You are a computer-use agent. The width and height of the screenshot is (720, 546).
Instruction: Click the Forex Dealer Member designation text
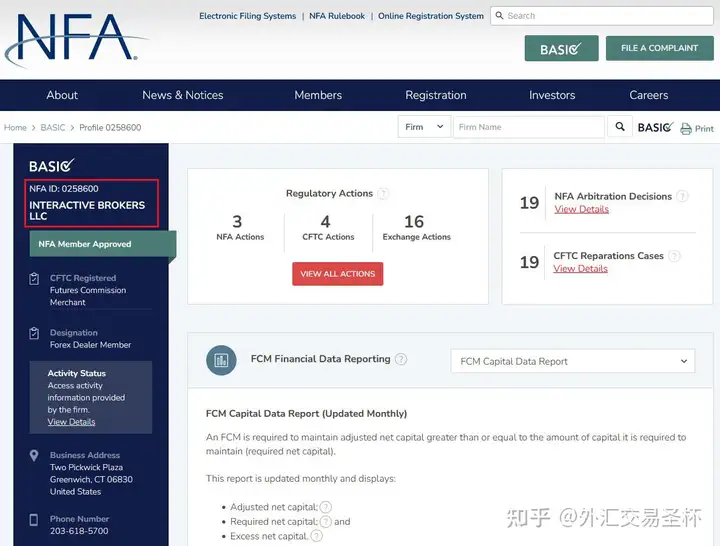(x=90, y=345)
